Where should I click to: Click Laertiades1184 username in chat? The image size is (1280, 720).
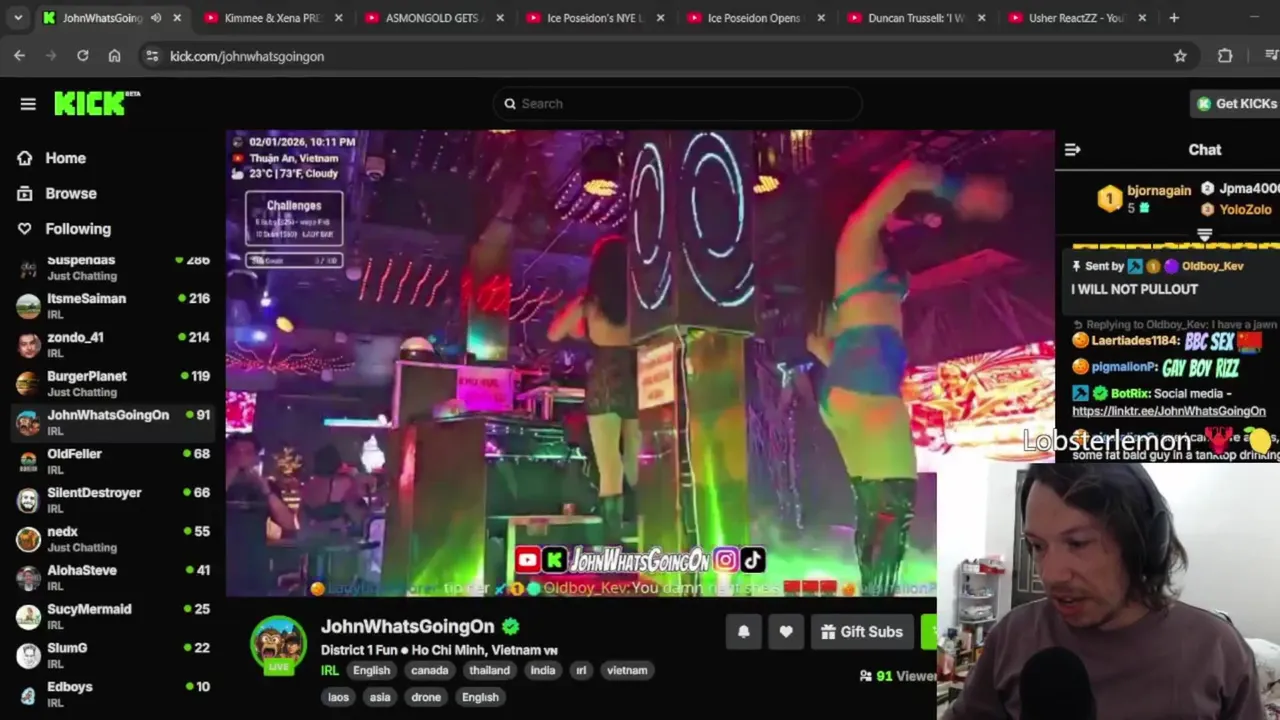click(1136, 340)
